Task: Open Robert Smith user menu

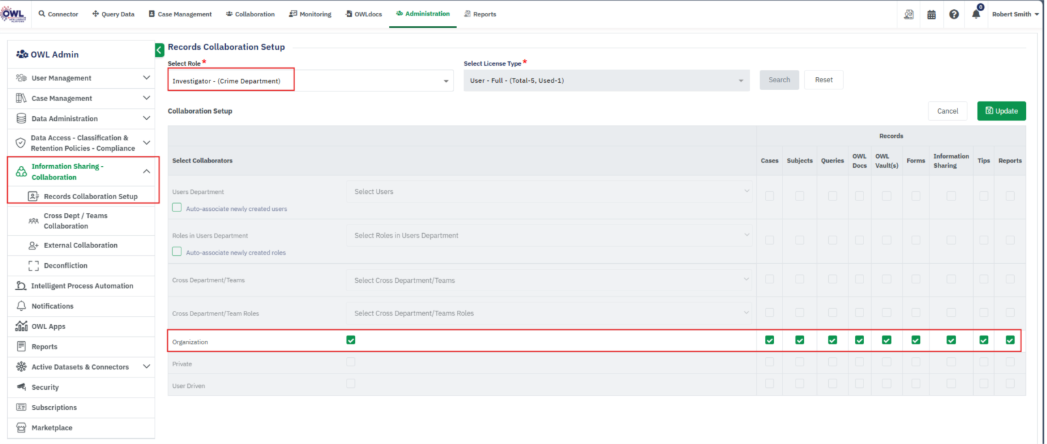Action: (x=1015, y=14)
